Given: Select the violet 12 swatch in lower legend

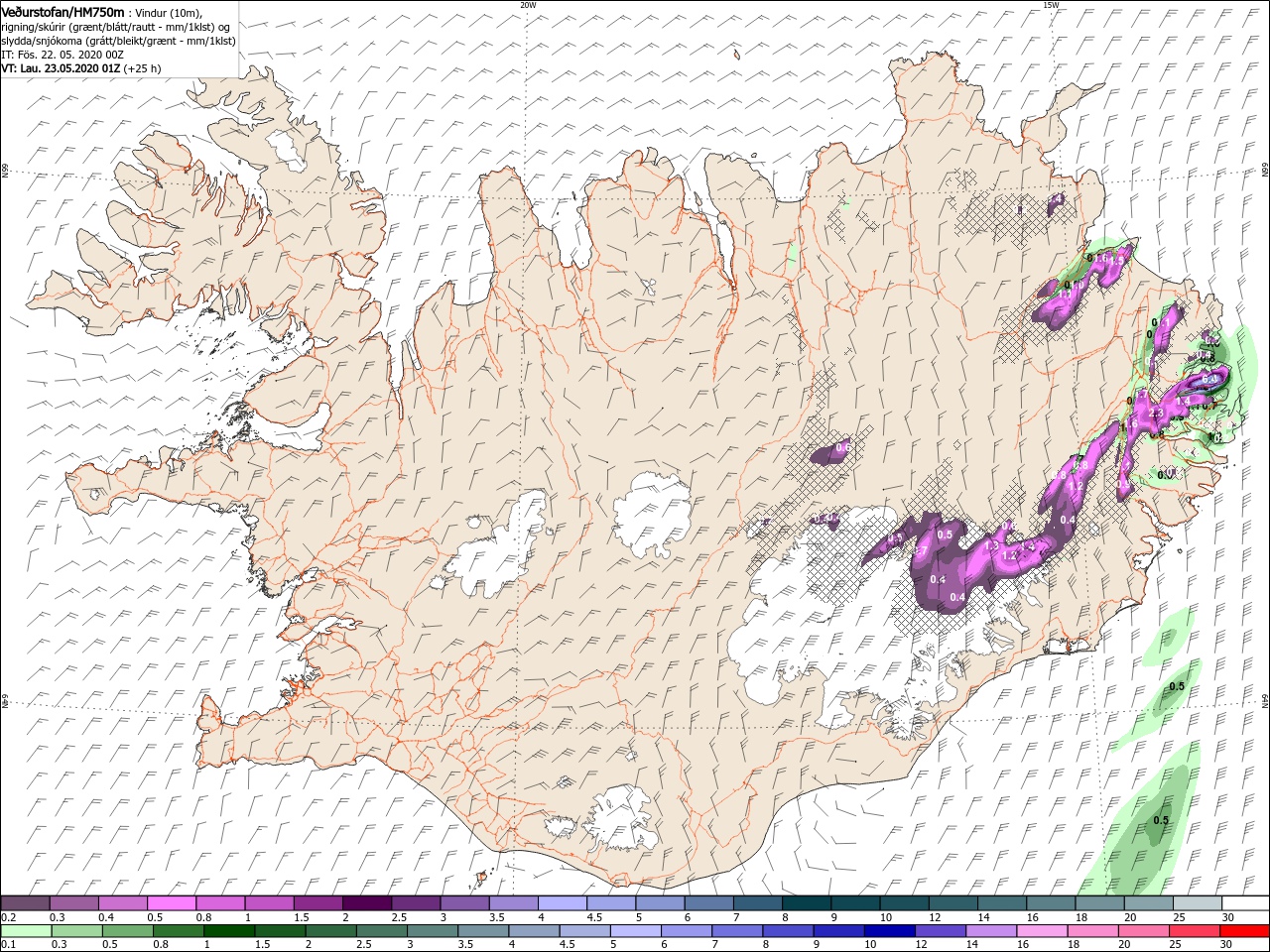Looking at the screenshot, I should [939, 931].
